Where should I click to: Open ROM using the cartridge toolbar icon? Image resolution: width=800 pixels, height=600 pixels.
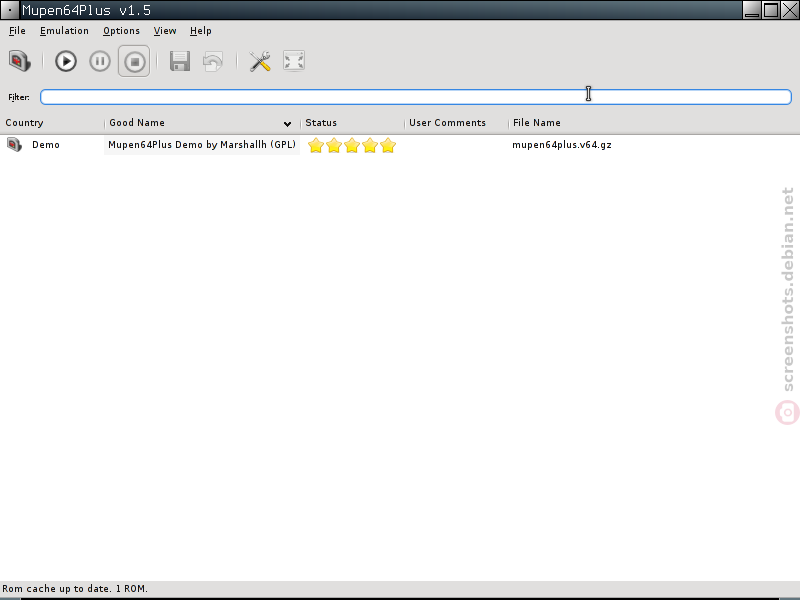pos(20,61)
